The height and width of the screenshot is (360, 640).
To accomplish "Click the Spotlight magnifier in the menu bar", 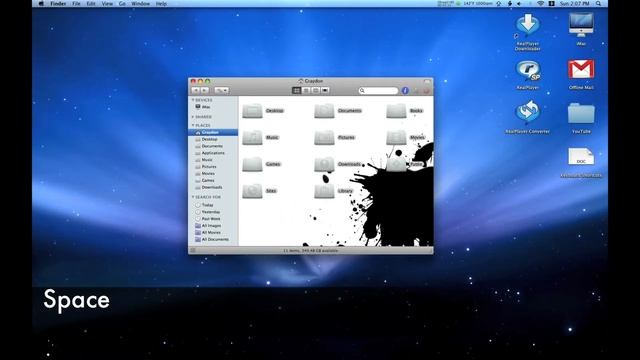I will pyautogui.click(x=598, y=4).
